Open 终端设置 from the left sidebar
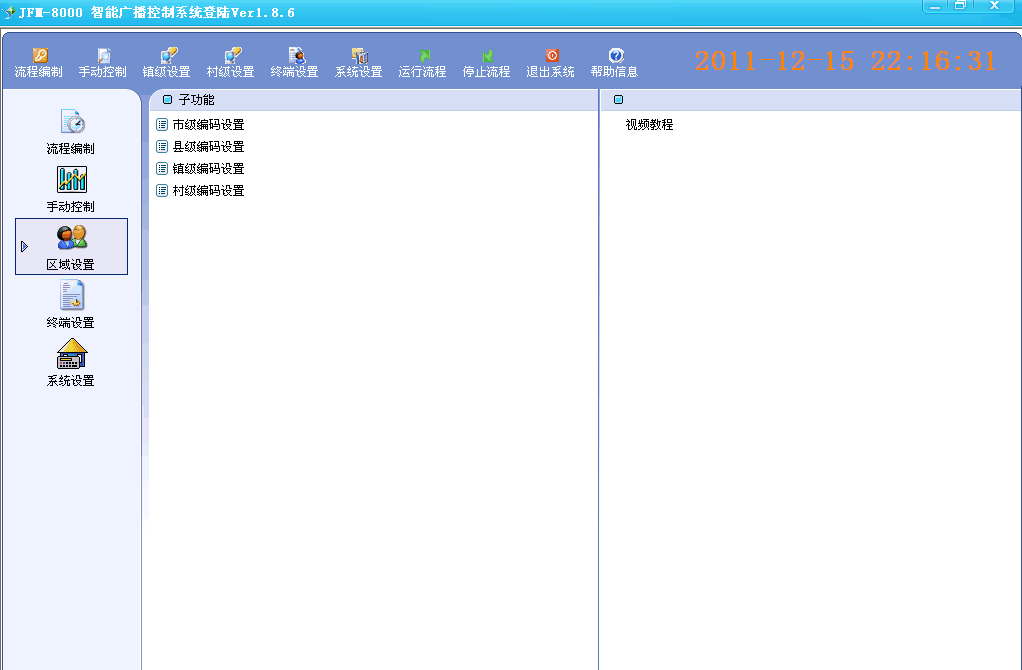 click(71, 305)
